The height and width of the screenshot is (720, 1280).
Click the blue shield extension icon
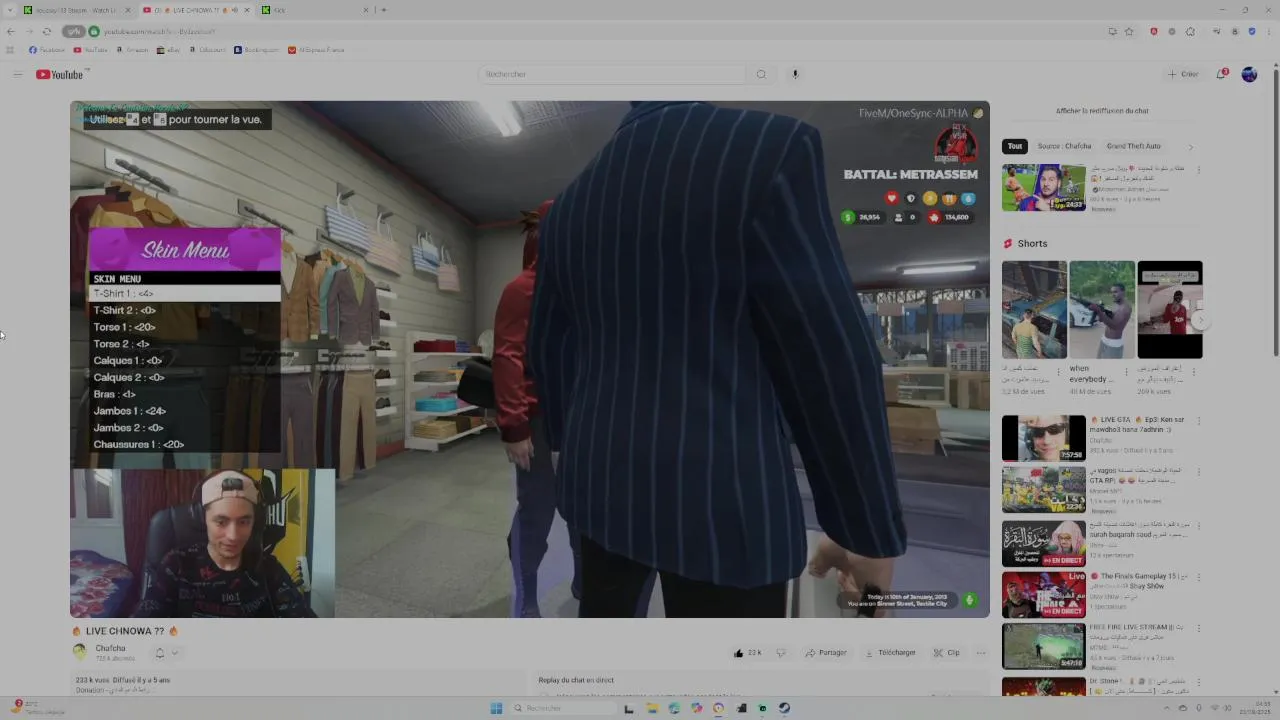tap(1251, 31)
